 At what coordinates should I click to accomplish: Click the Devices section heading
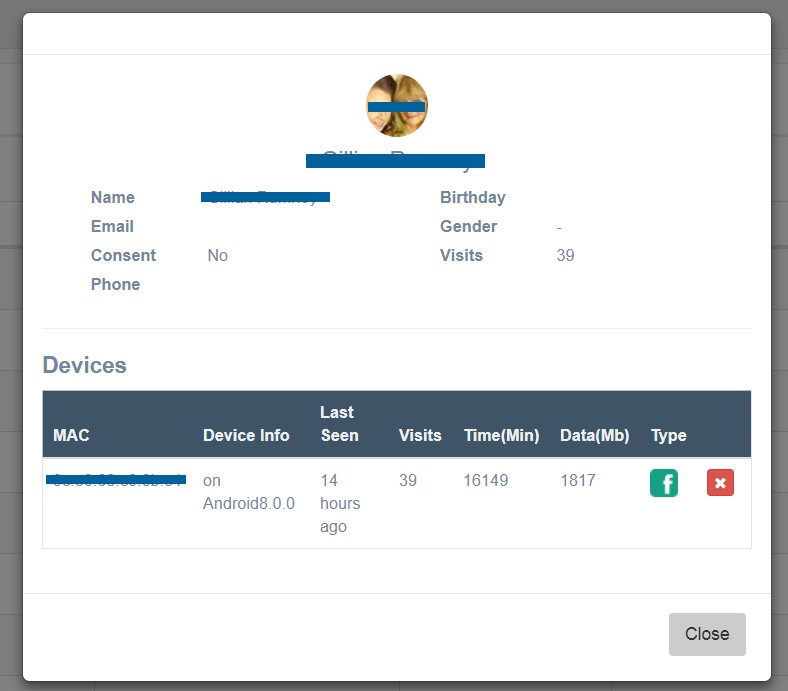tap(84, 365)
